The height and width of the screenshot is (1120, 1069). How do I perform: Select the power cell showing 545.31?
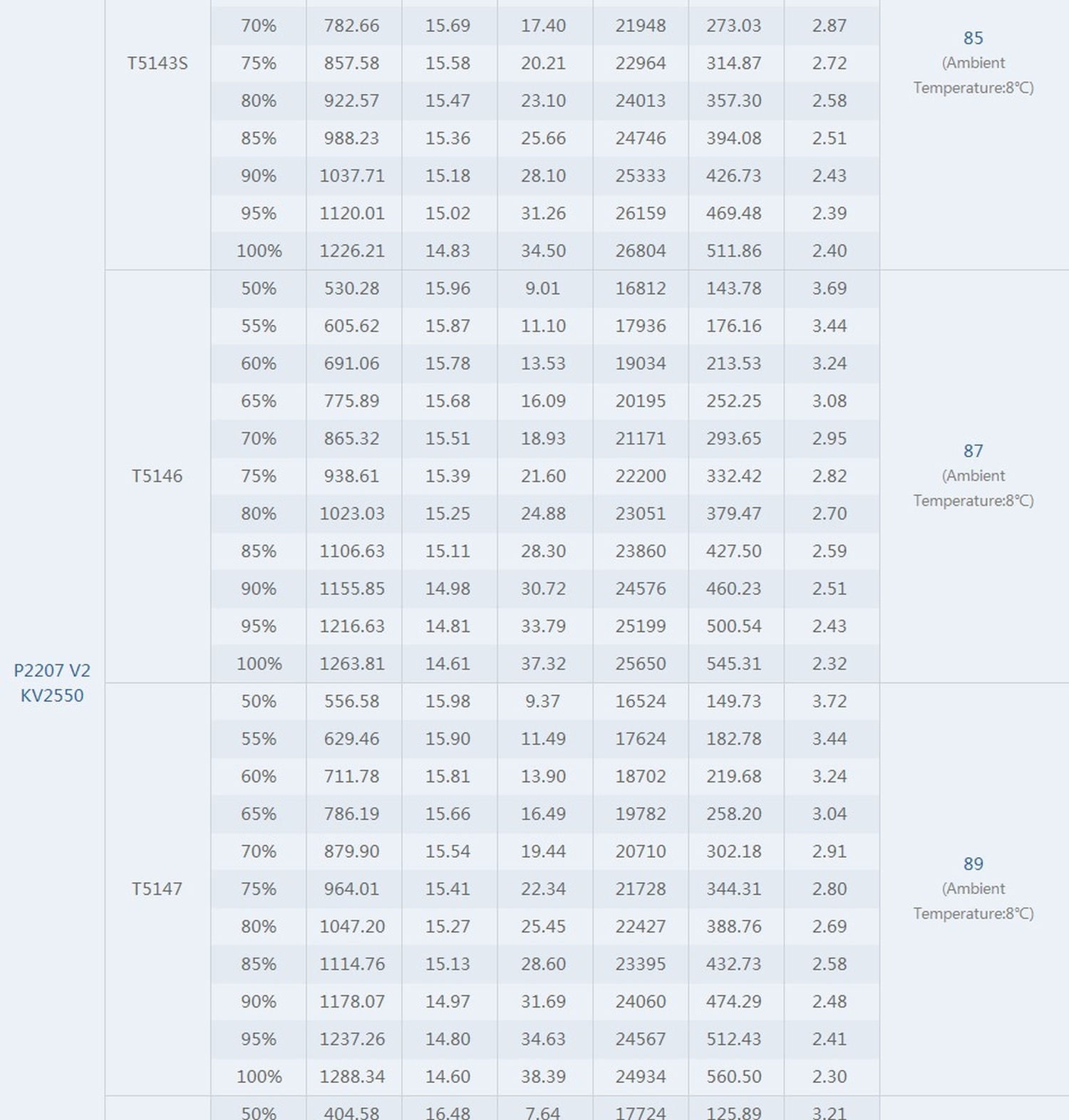coord(734,663)
